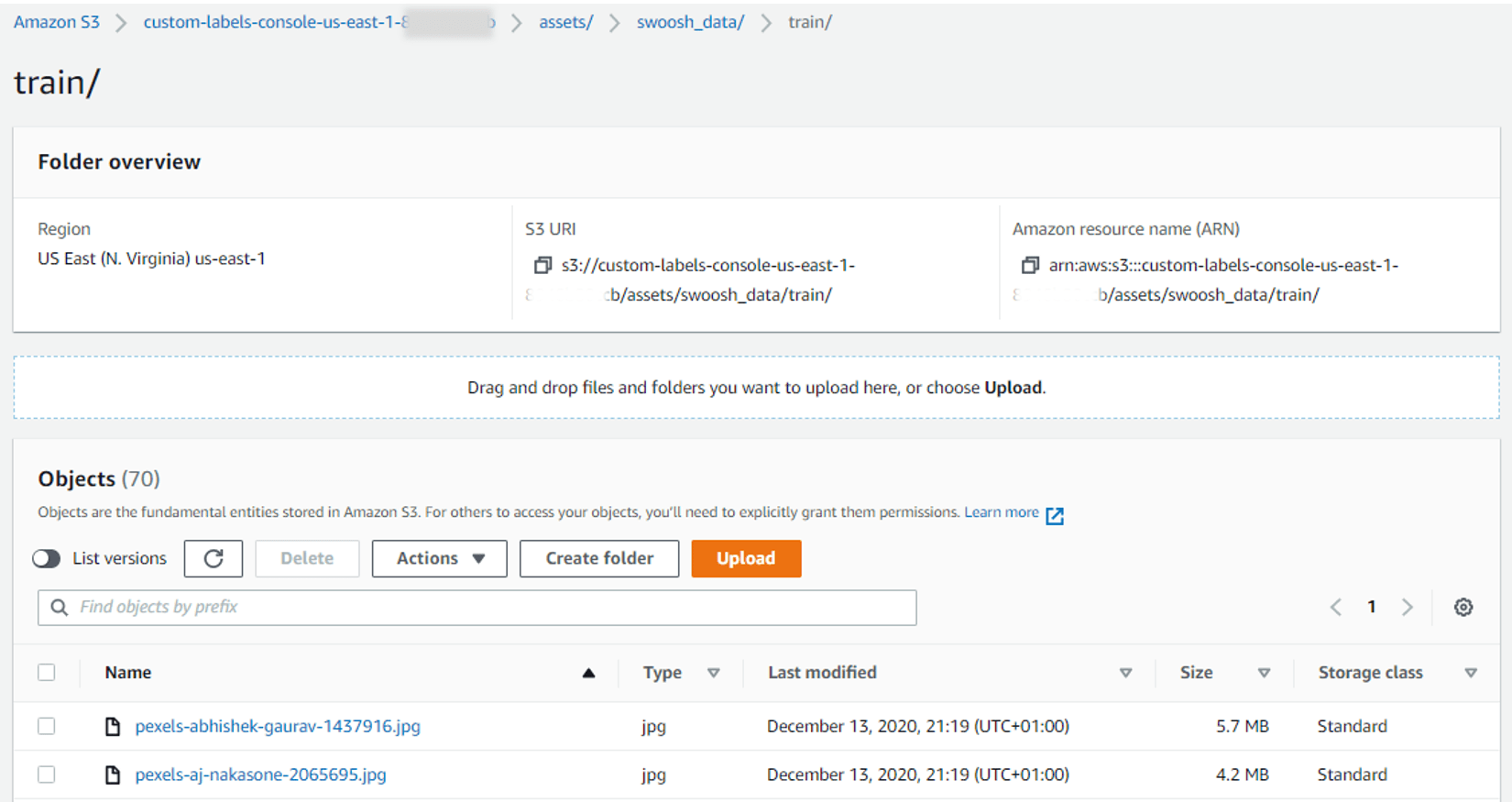Go to the next page arrow

[1408, 607]
